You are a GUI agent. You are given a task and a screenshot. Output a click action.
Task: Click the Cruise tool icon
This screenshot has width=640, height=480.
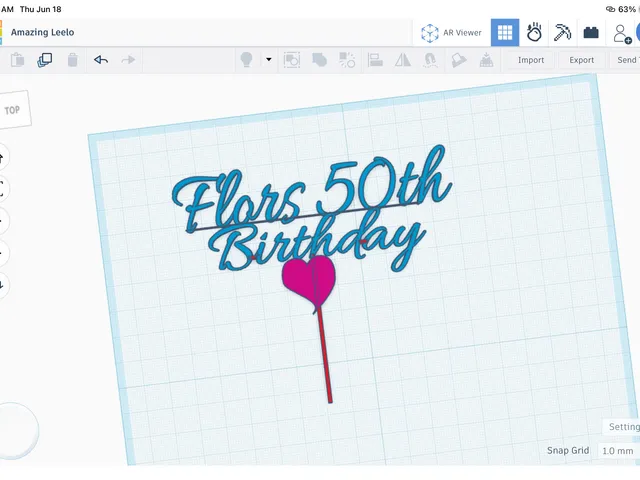point(430,60)
